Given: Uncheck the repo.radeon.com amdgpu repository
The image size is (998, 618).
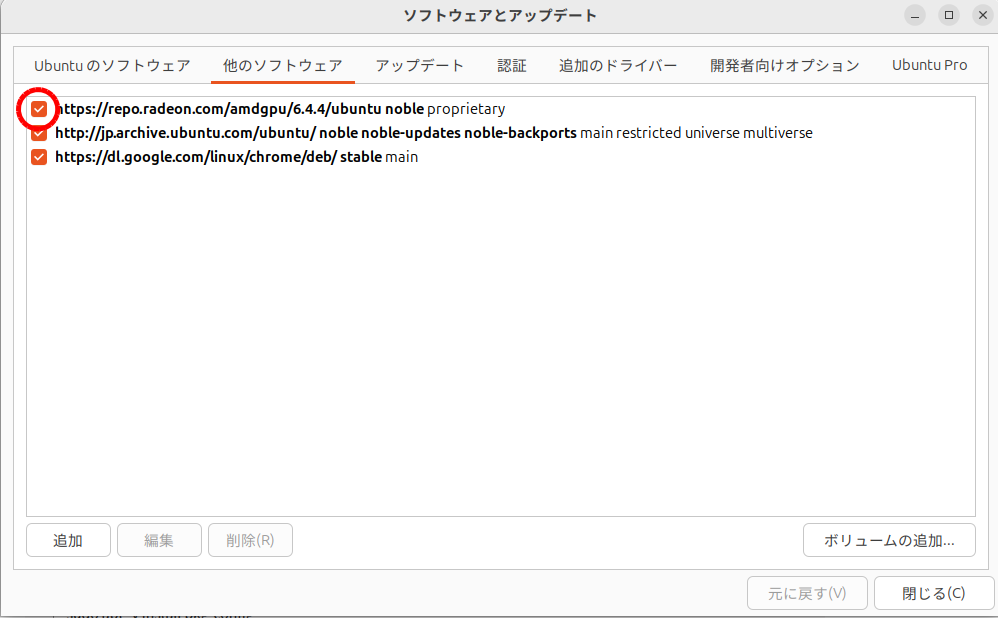Looking at the screenshot, I should (x=39, y=109).
